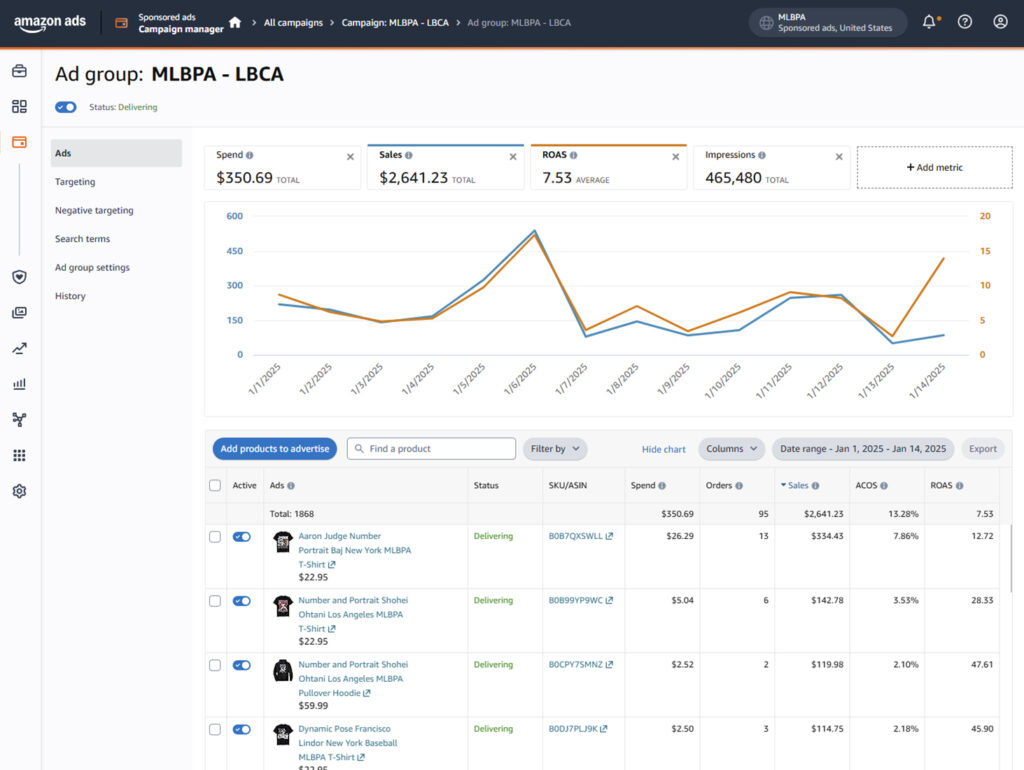Click the ROAS metric card info icon

tap(573, 155)
